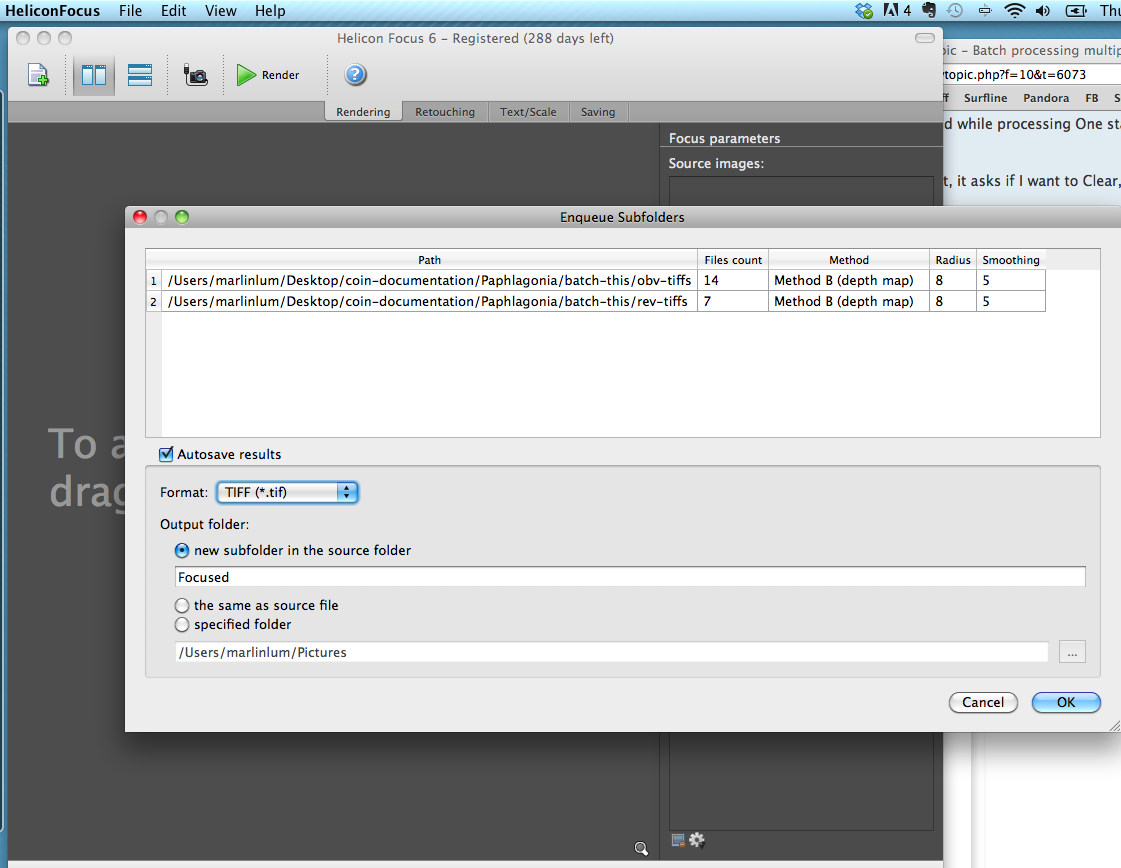
Task: Click OK in Enqueue Subfolders dialog
Action: pyautogui.click(x=1066, y=702)
